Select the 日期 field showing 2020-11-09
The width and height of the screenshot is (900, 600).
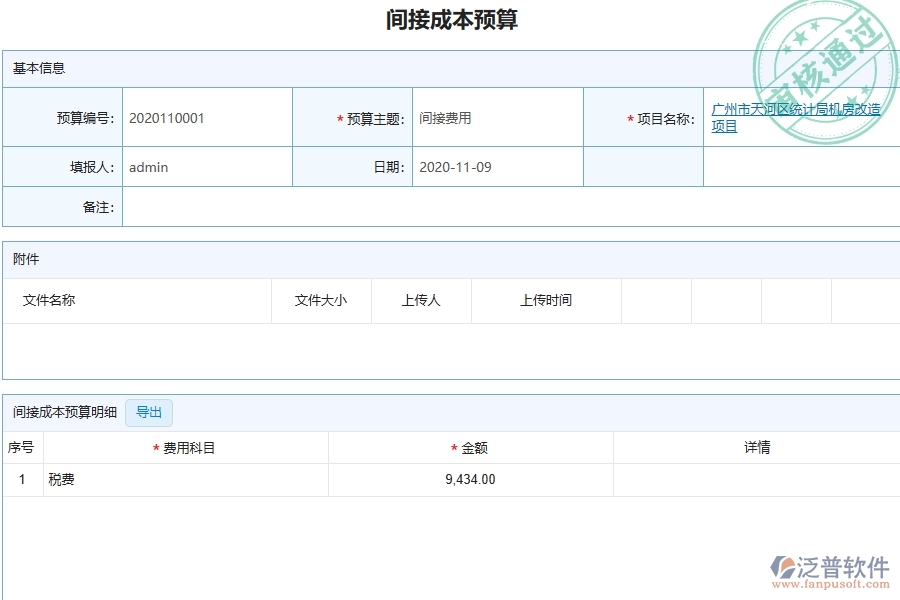(497, 167)
